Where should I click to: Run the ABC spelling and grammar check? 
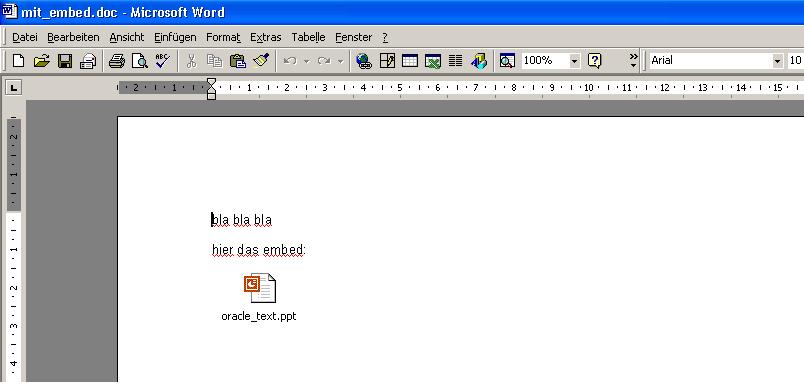click(163, 61)
